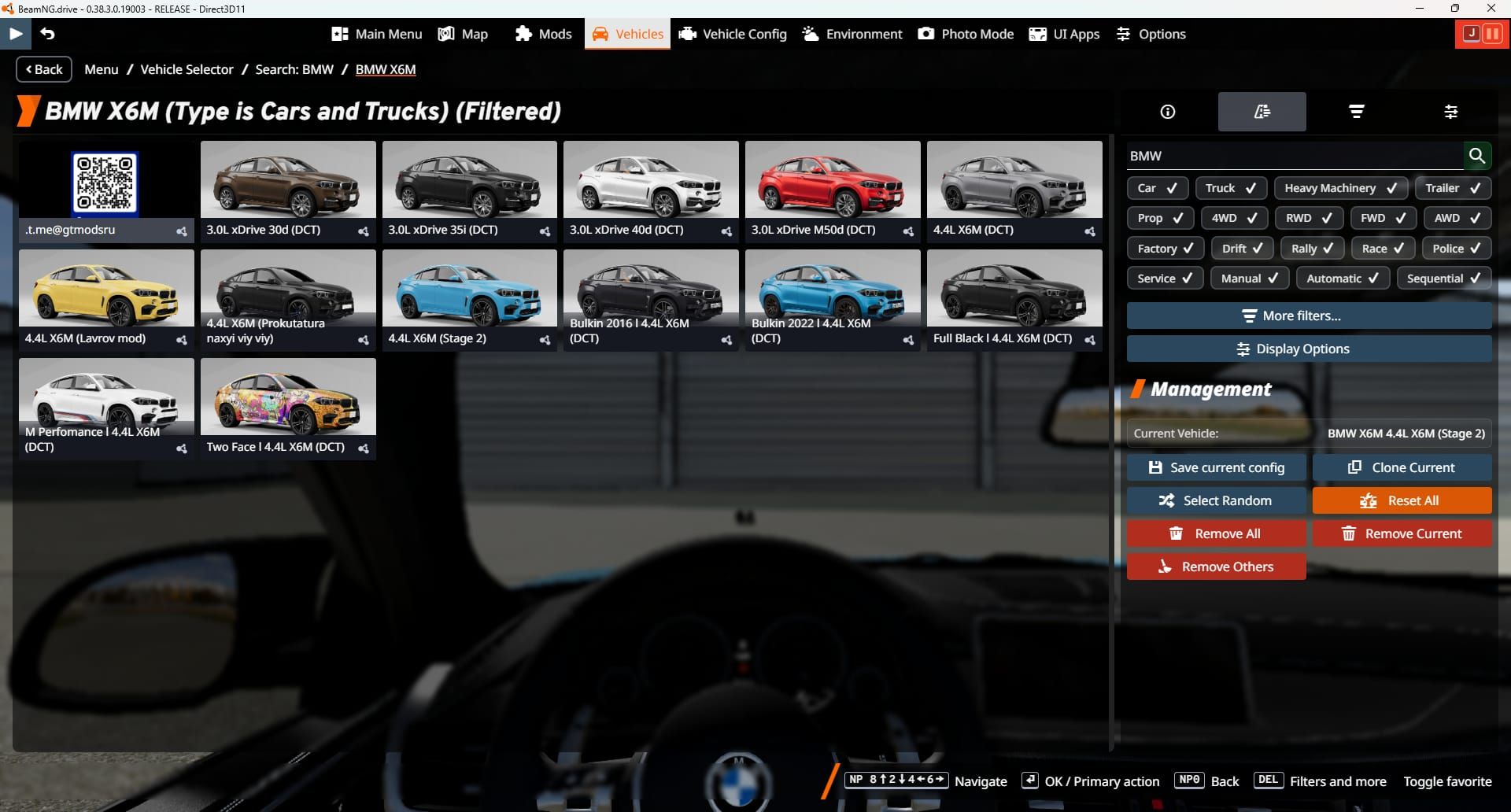Click the vehicle info (i) icon
1511x812 pixels.
coord(1167,111)
